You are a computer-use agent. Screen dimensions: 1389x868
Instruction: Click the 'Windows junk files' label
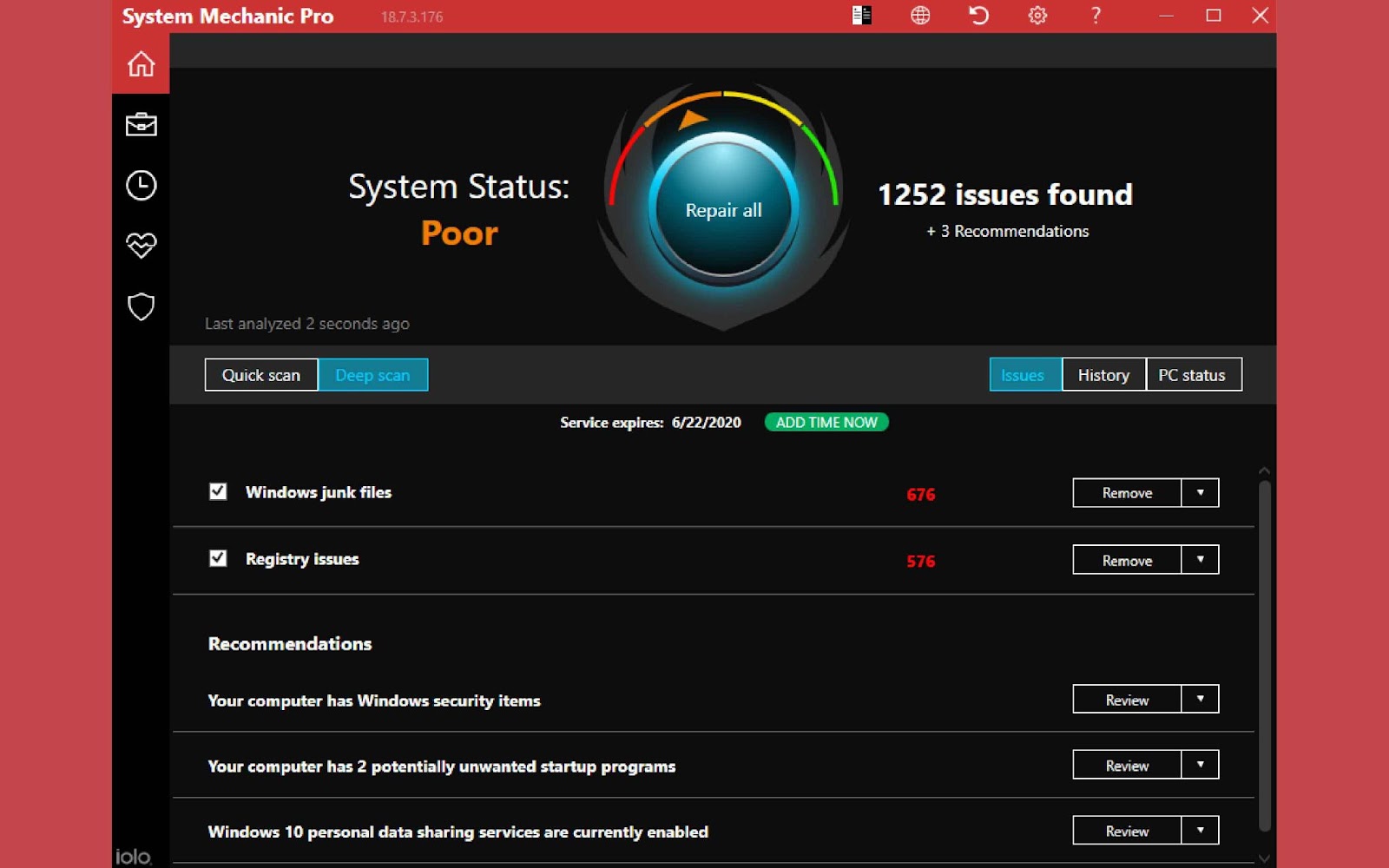coord(319,492)
